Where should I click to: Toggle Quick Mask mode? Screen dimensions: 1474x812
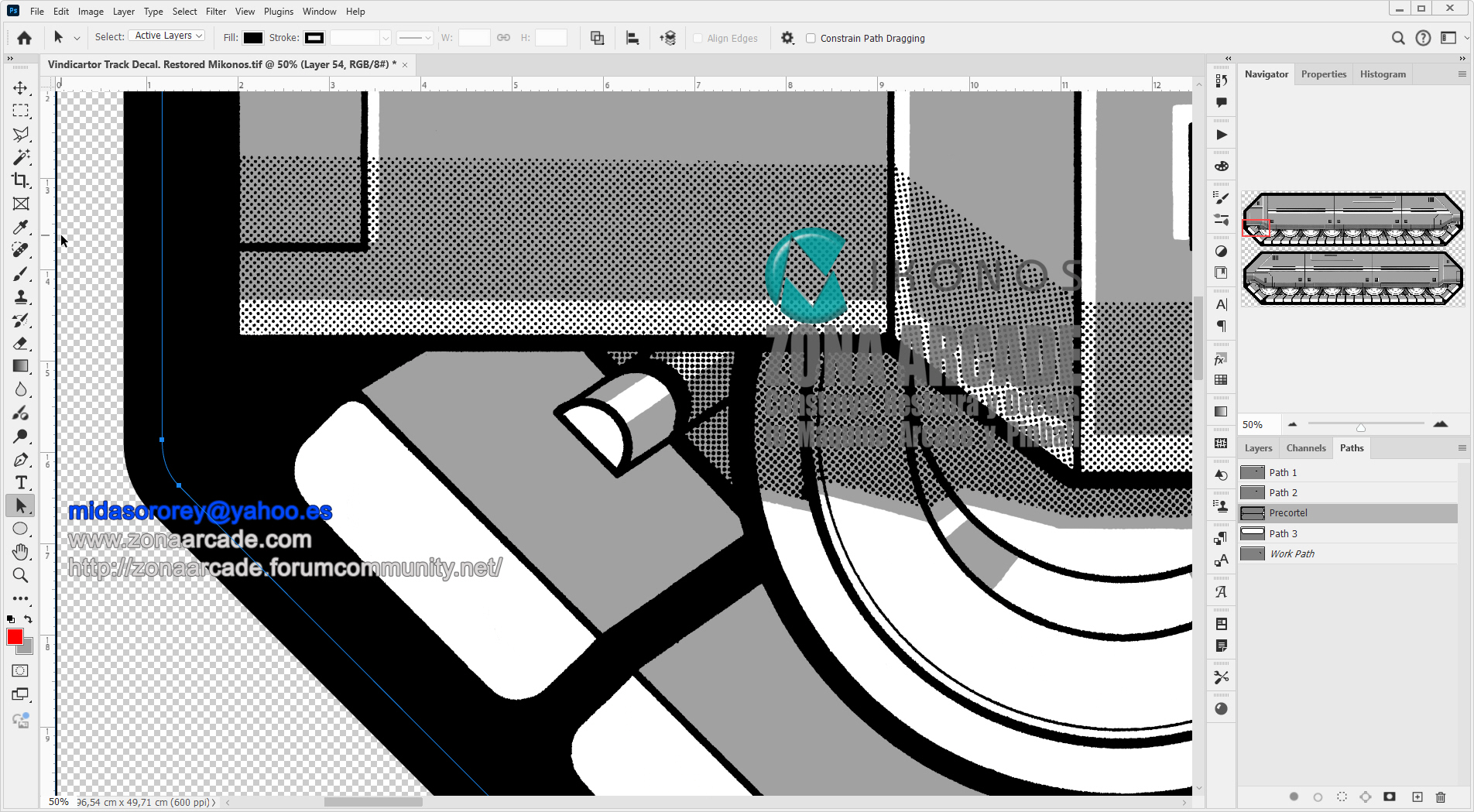(x=21, y=671)
